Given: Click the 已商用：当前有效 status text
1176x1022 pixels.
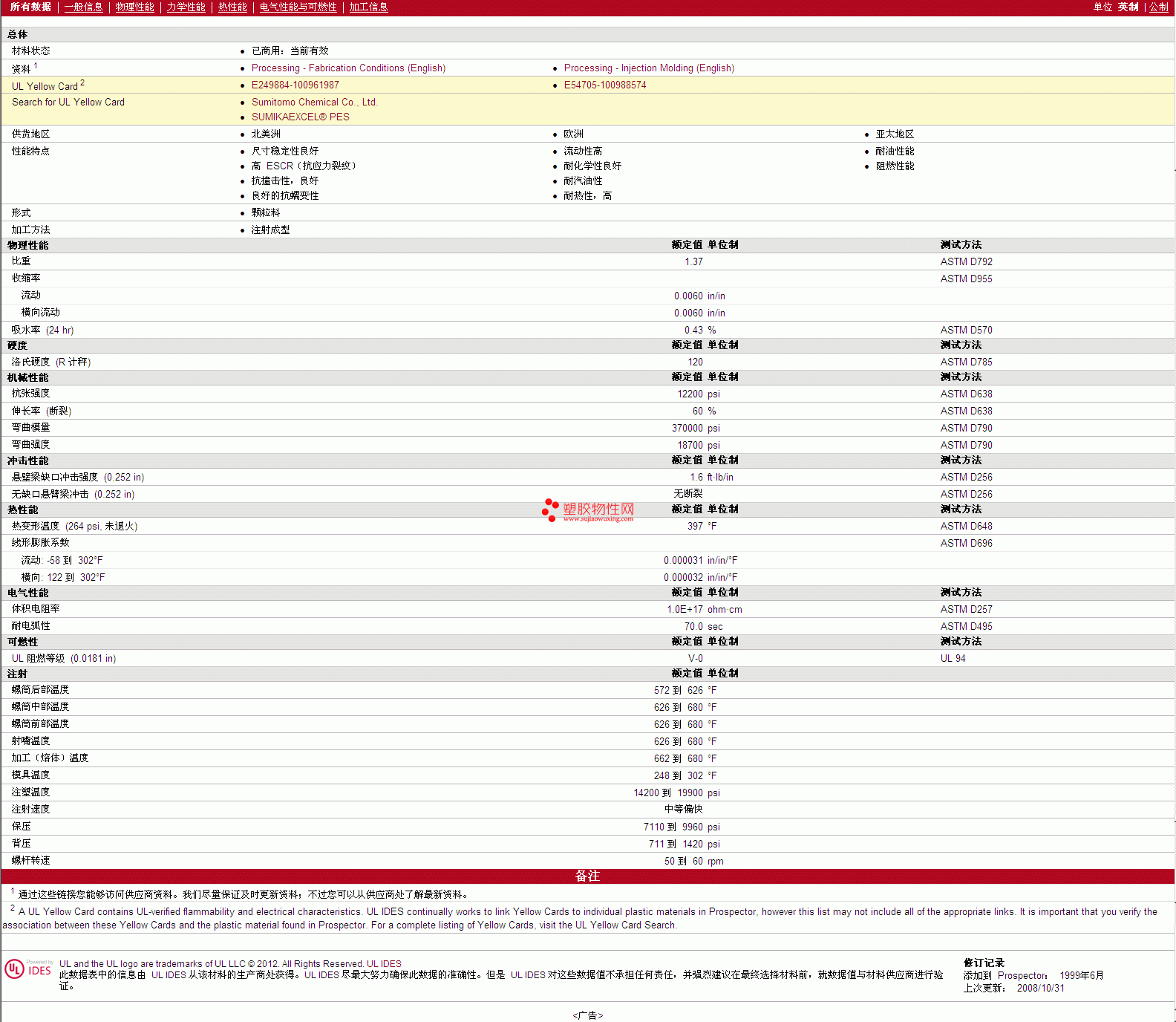Looking at the screenshot, I should (290, 51).
